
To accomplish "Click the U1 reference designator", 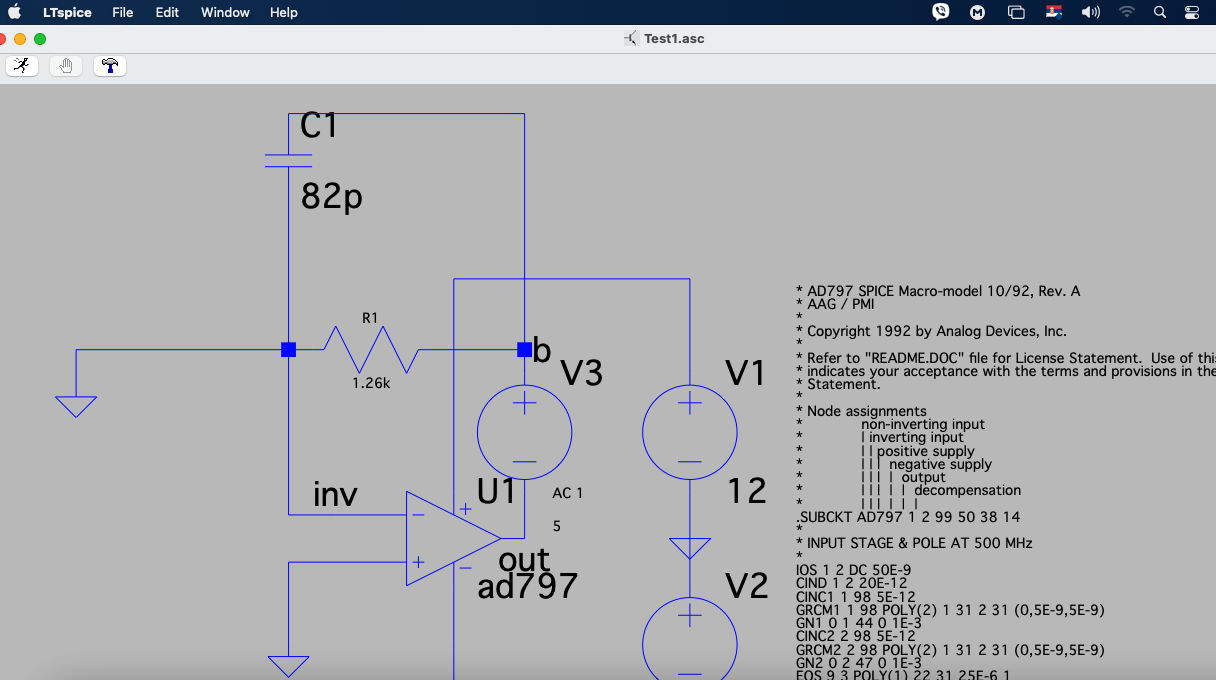I will pyautogui.click(x=497, y=492).
